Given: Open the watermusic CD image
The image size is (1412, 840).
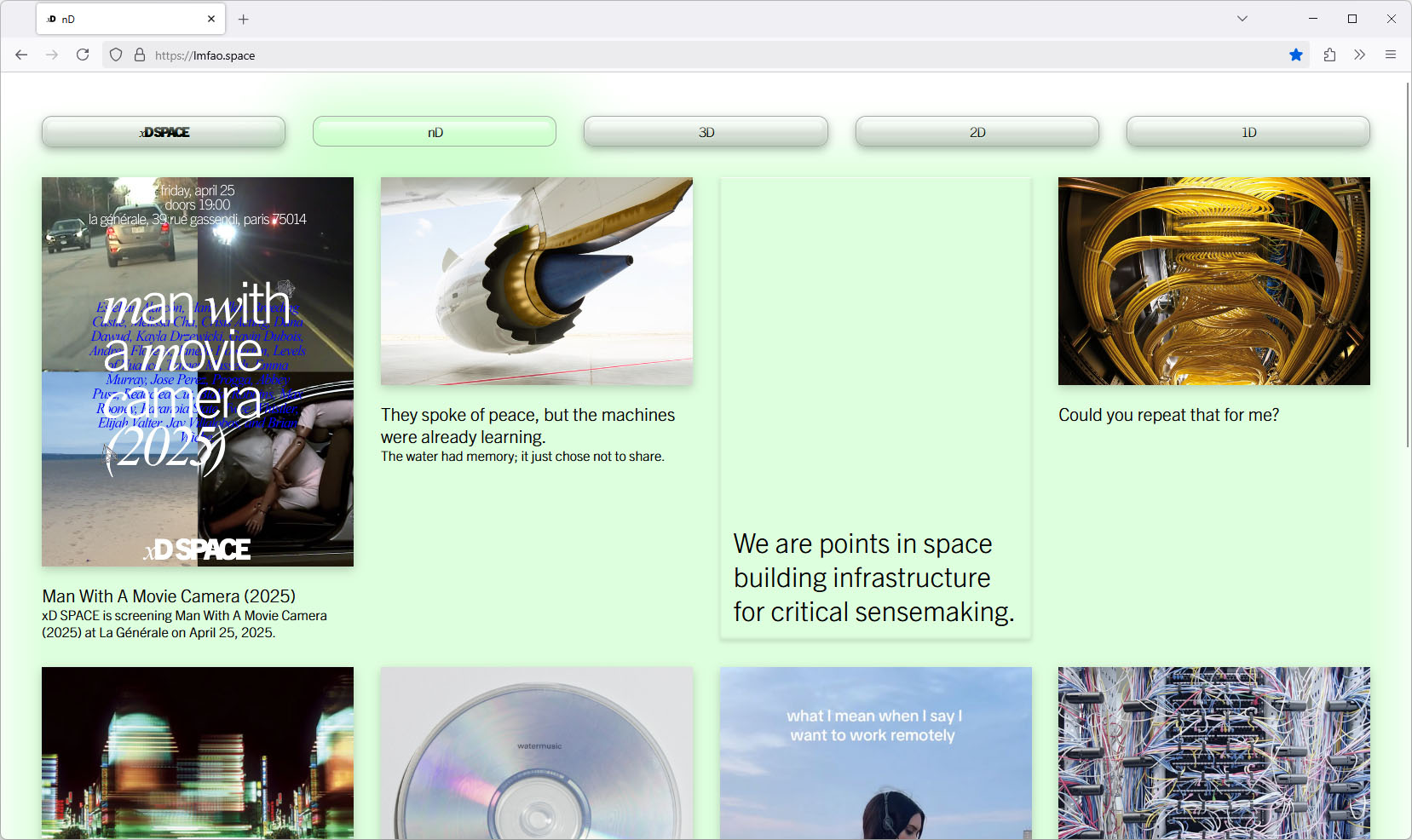Looking at the screenshot, I should pos(537,753).
